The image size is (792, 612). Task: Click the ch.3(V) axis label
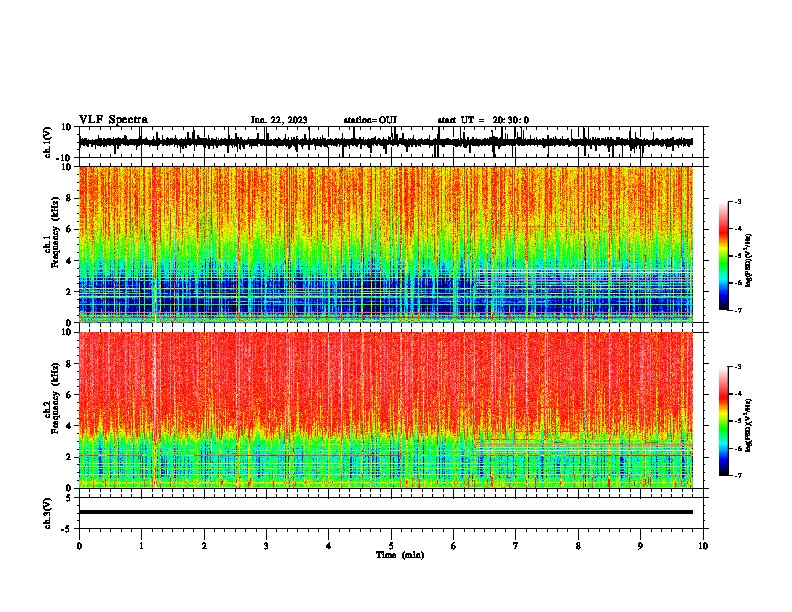pos(48,513)
